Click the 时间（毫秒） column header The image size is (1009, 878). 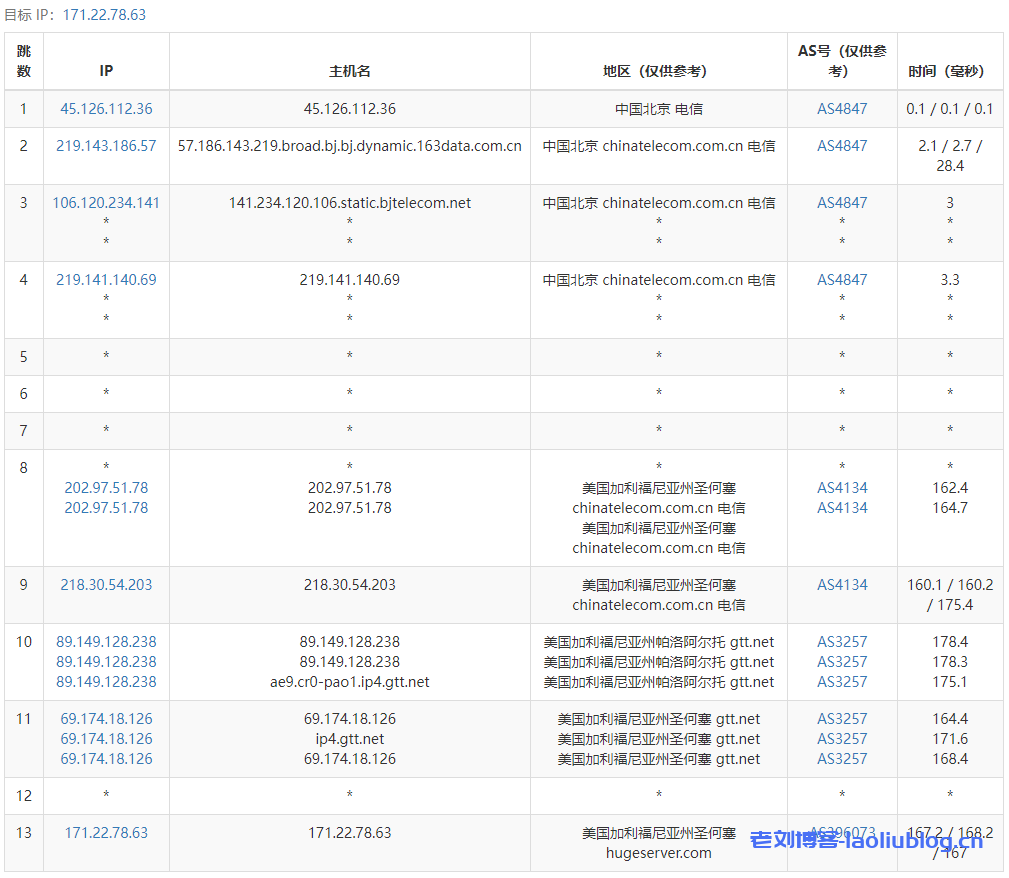pyautogui.click(x=949, y=71)
